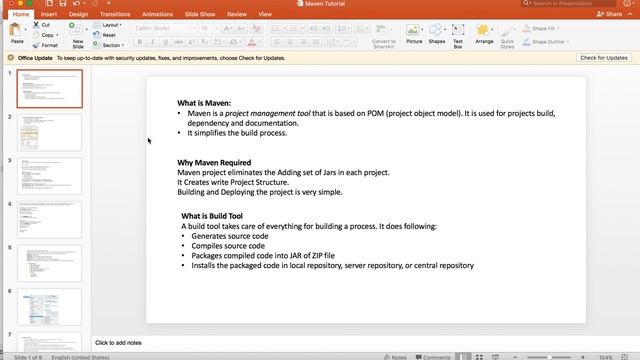Open the View tab

(x=265, y=14)
